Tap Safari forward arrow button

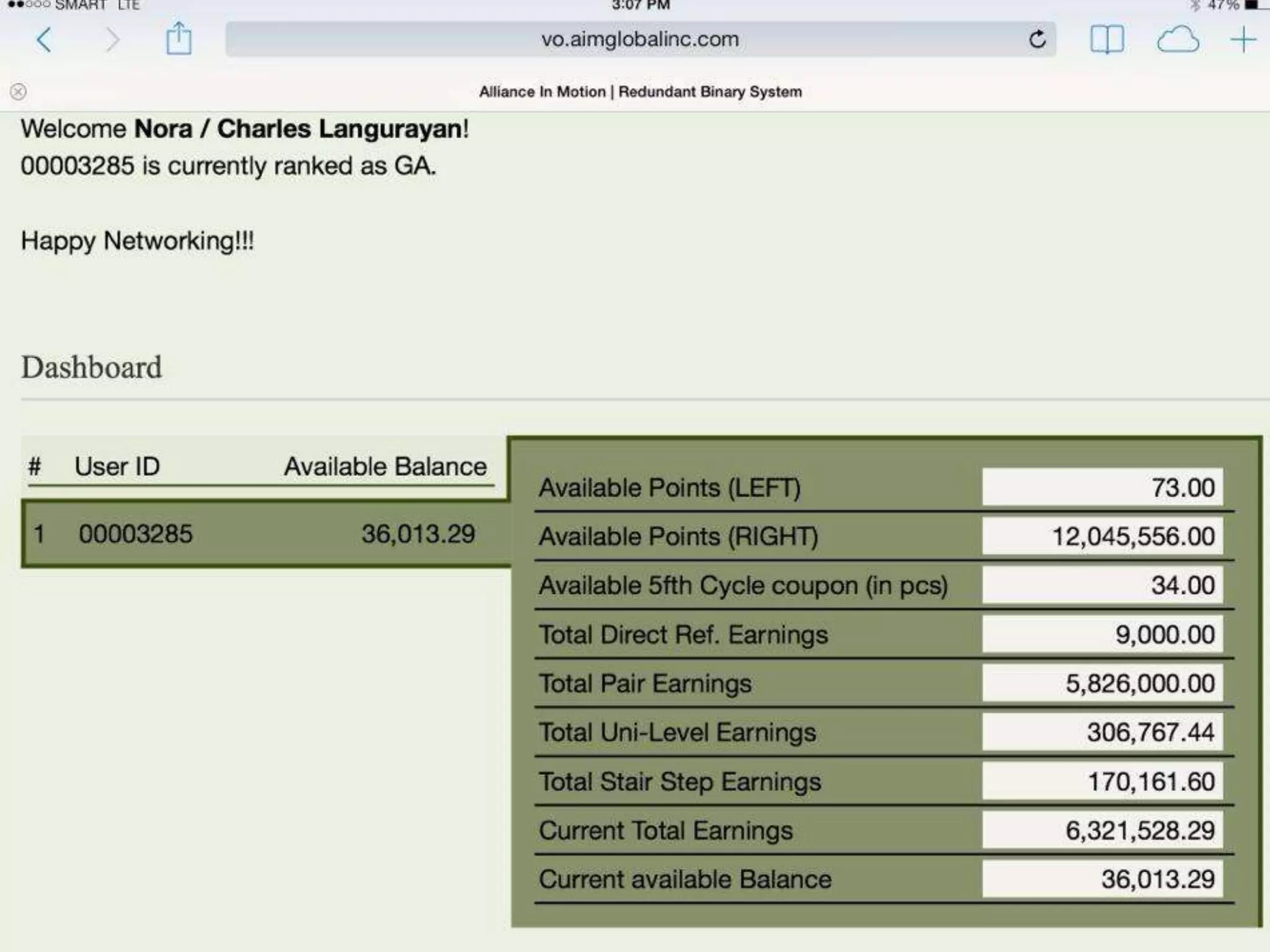point(112,40)
